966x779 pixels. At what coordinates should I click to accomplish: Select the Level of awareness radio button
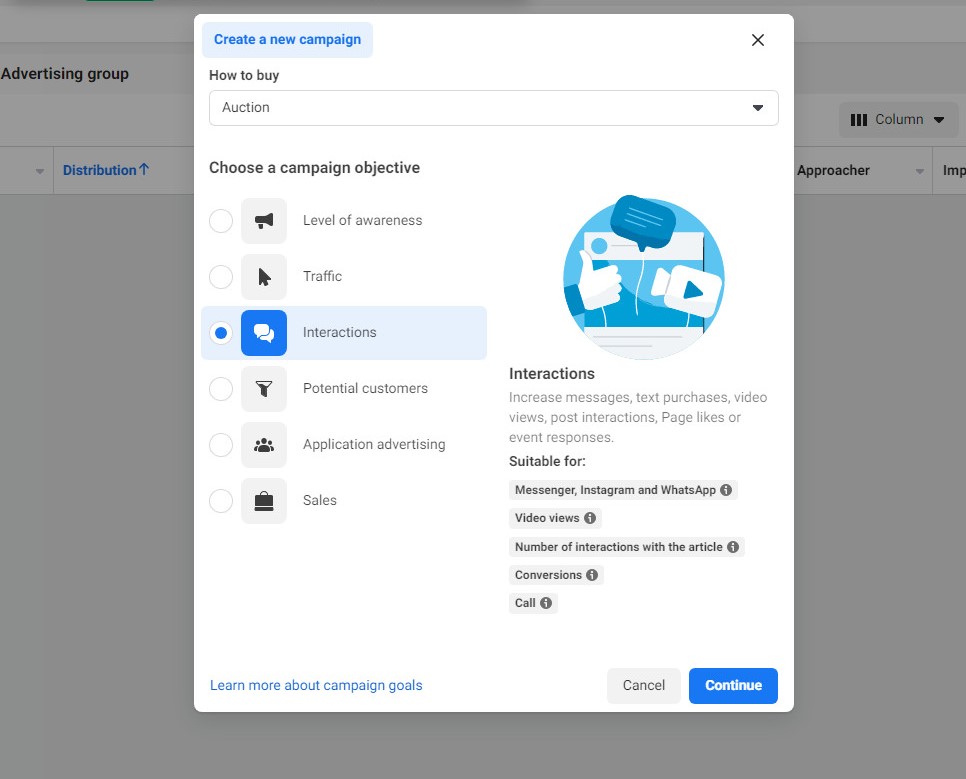221,221
